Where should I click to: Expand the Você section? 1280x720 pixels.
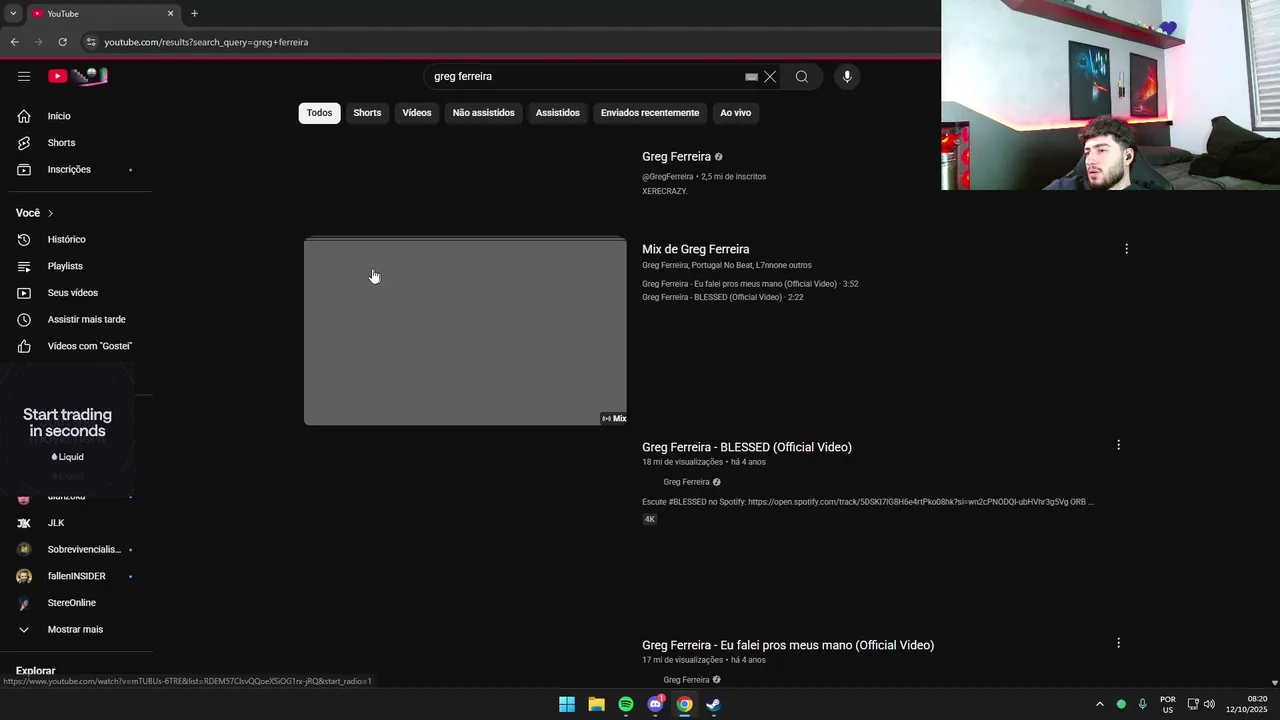coord(35,213)
